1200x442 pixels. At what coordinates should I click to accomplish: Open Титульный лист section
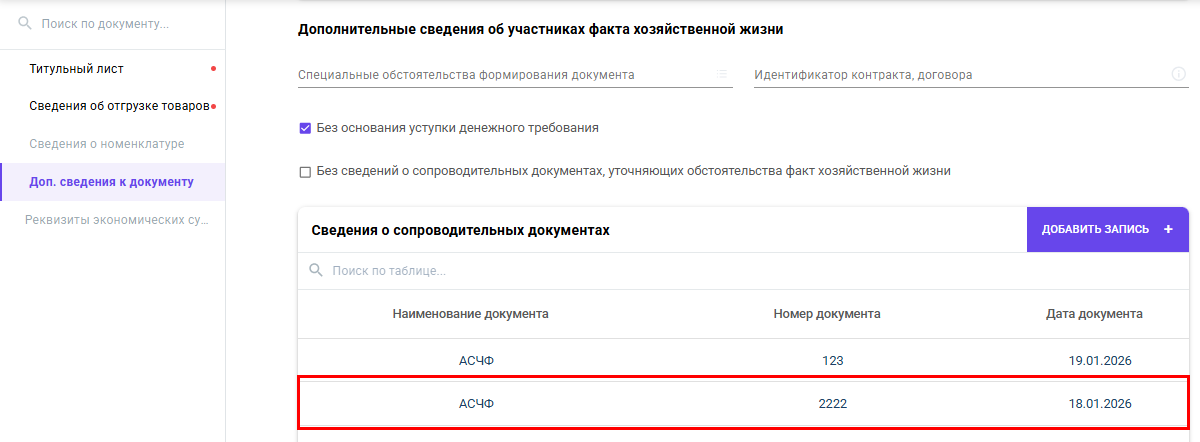pyautogui.click(x=77, y=69)
